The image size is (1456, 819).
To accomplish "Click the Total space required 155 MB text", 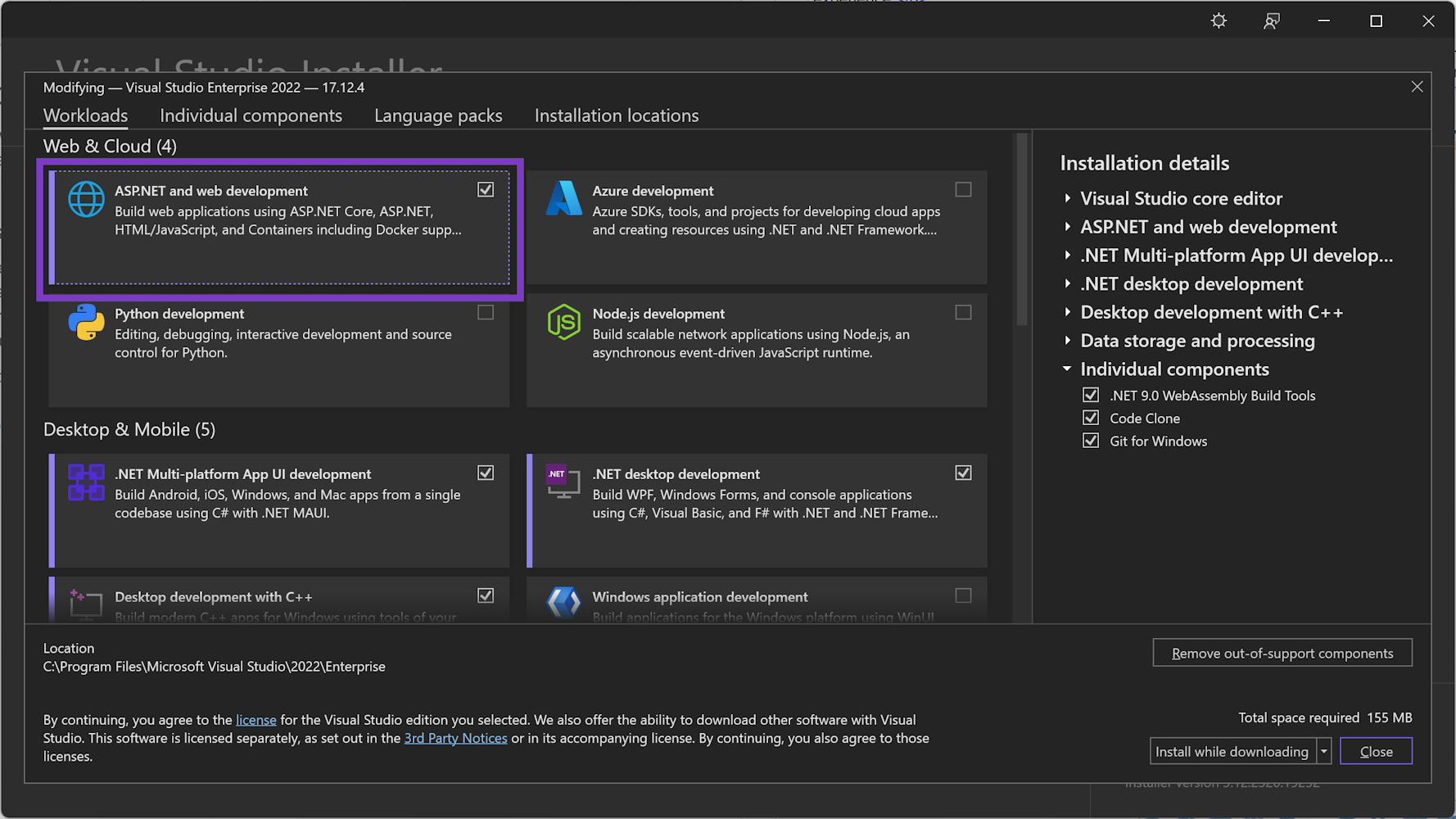I will click(x=1325, y=717).
